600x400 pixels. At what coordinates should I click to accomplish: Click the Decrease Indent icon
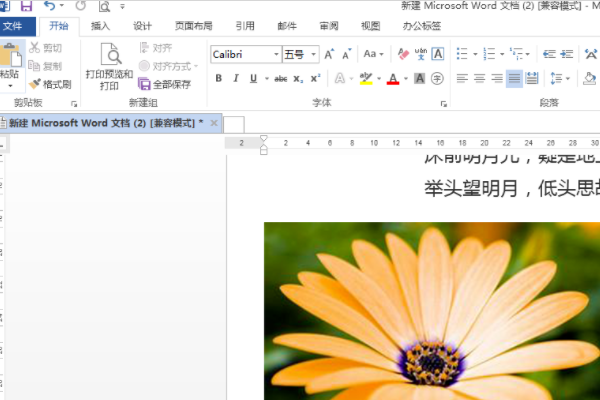pyautogui.click(x=549, y=54)
